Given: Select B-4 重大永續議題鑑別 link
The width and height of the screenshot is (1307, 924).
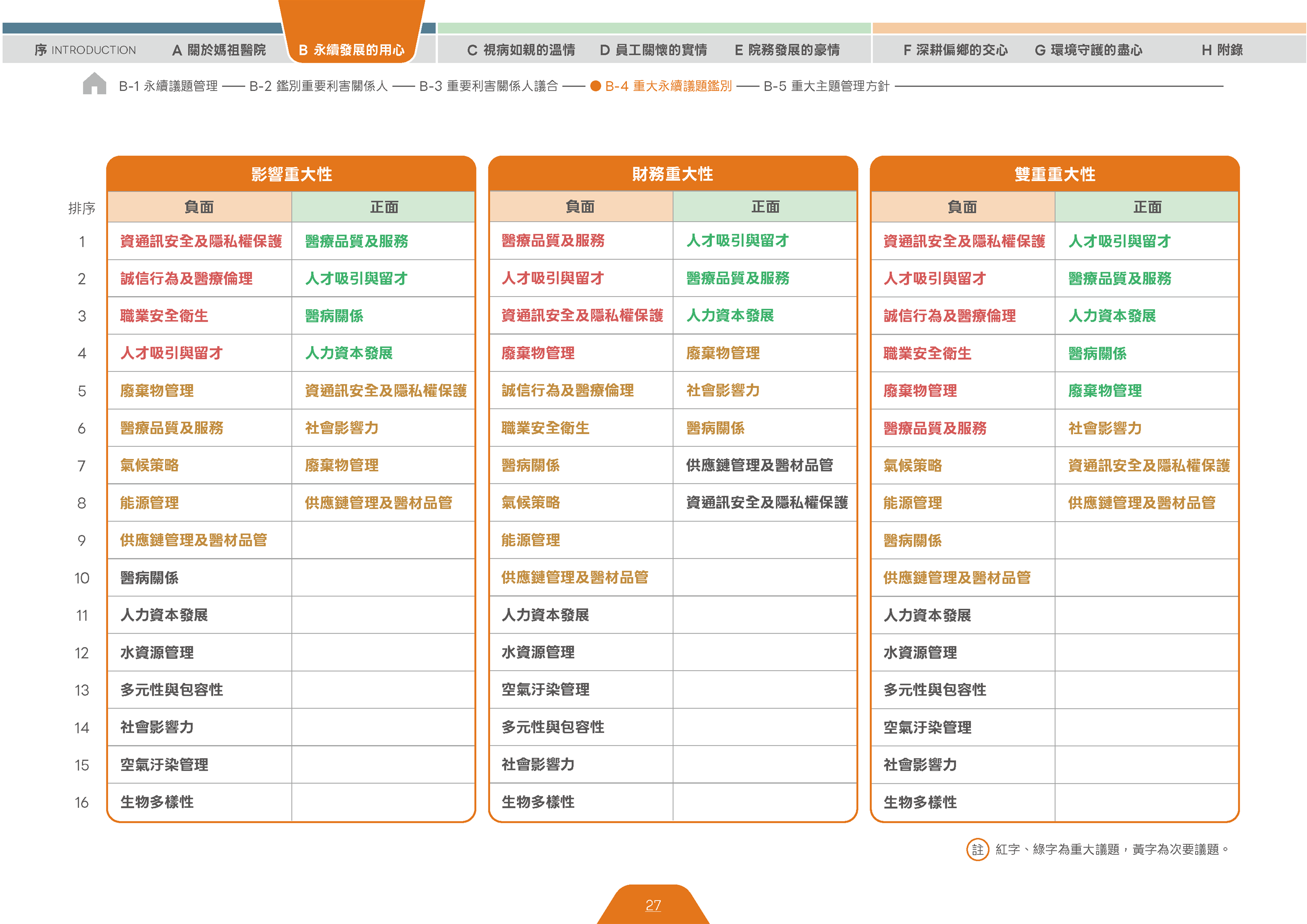Looking at the screenshot, I should [x=668, y=86].
